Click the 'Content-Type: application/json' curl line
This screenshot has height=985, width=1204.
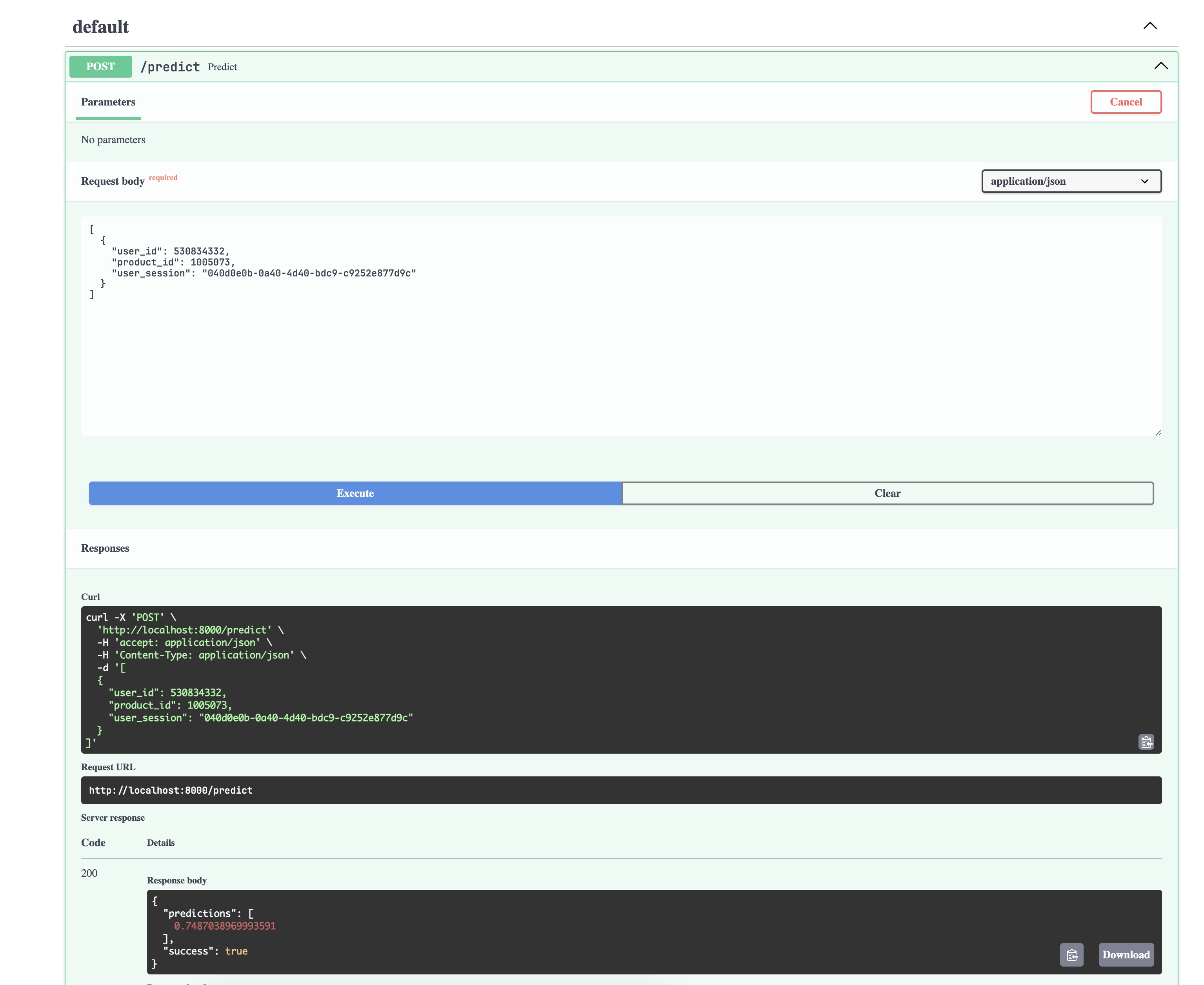pyautogui.click(x=202, y=655)
